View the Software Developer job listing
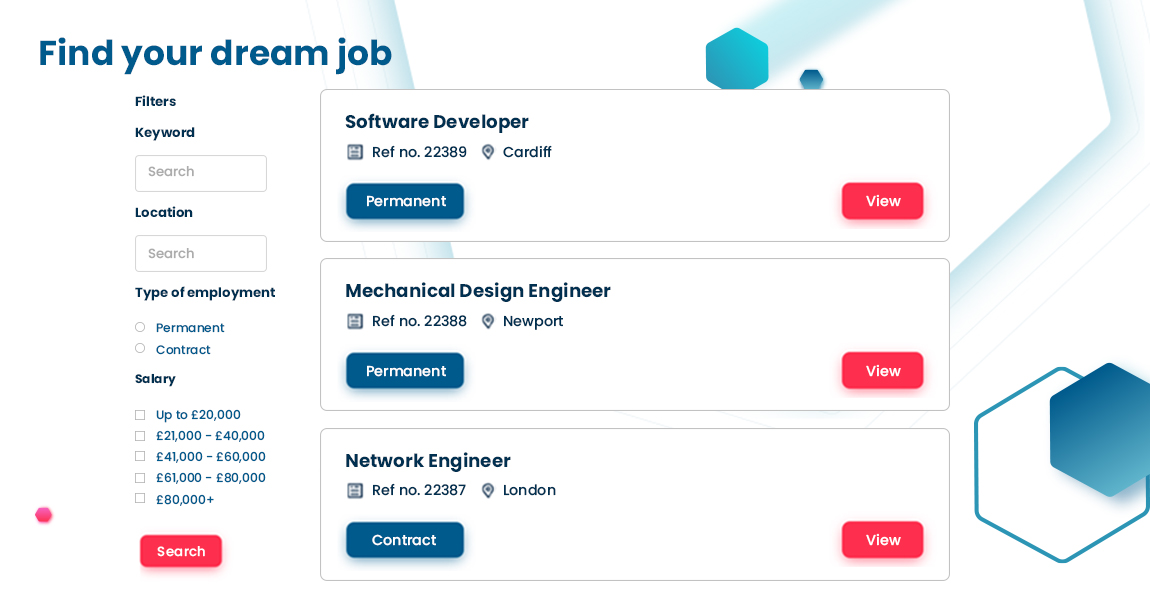The height and width of the screenshot is (600, 1150). point(882,201)
